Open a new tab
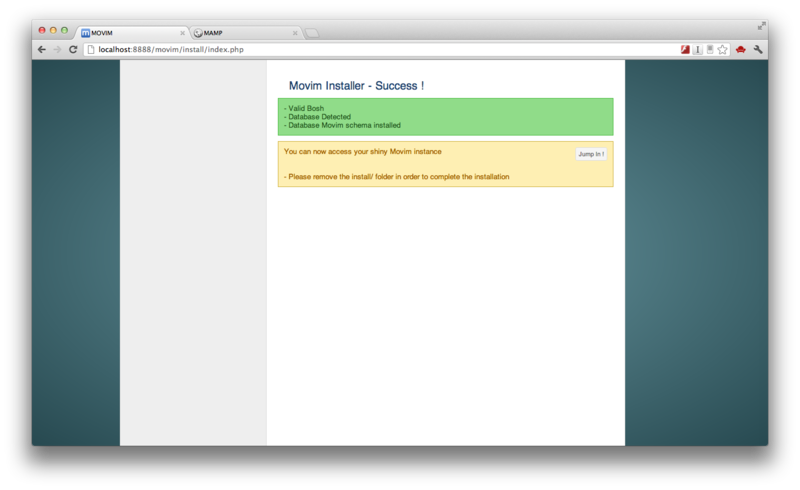Screen dimensions: 800x490 pos(312,33)
